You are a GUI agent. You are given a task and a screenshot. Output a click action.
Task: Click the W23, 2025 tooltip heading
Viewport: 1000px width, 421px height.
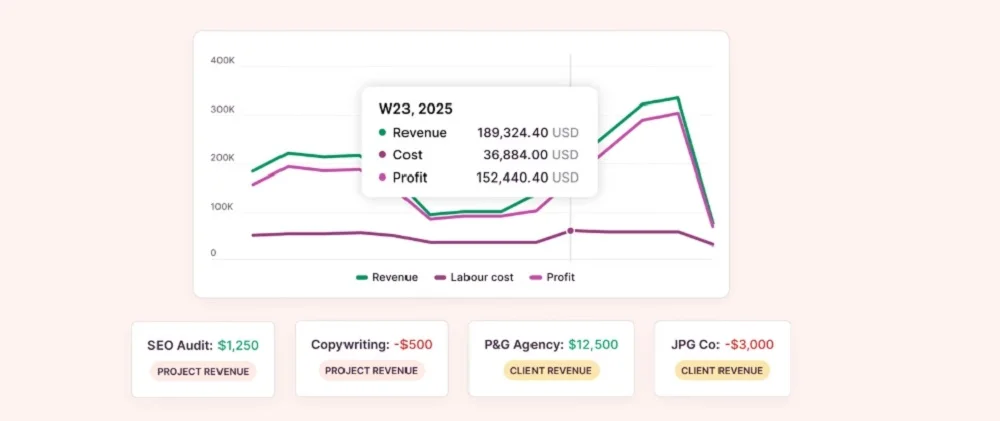[x=415, y=108]
